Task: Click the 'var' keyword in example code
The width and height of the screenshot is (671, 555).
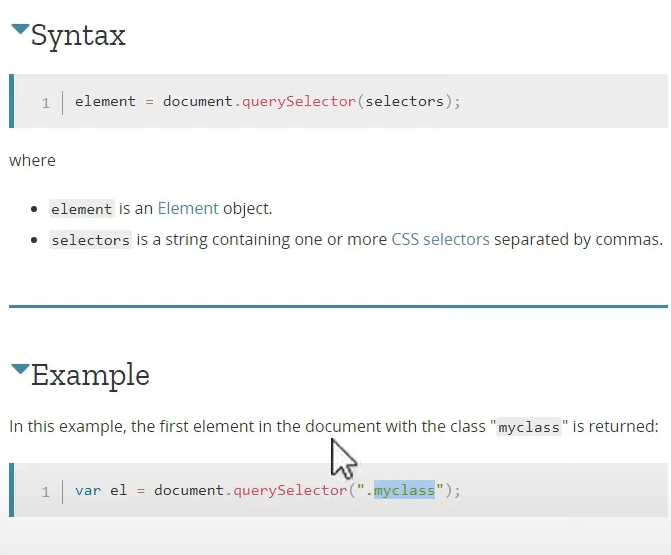Action: point(88,490)
